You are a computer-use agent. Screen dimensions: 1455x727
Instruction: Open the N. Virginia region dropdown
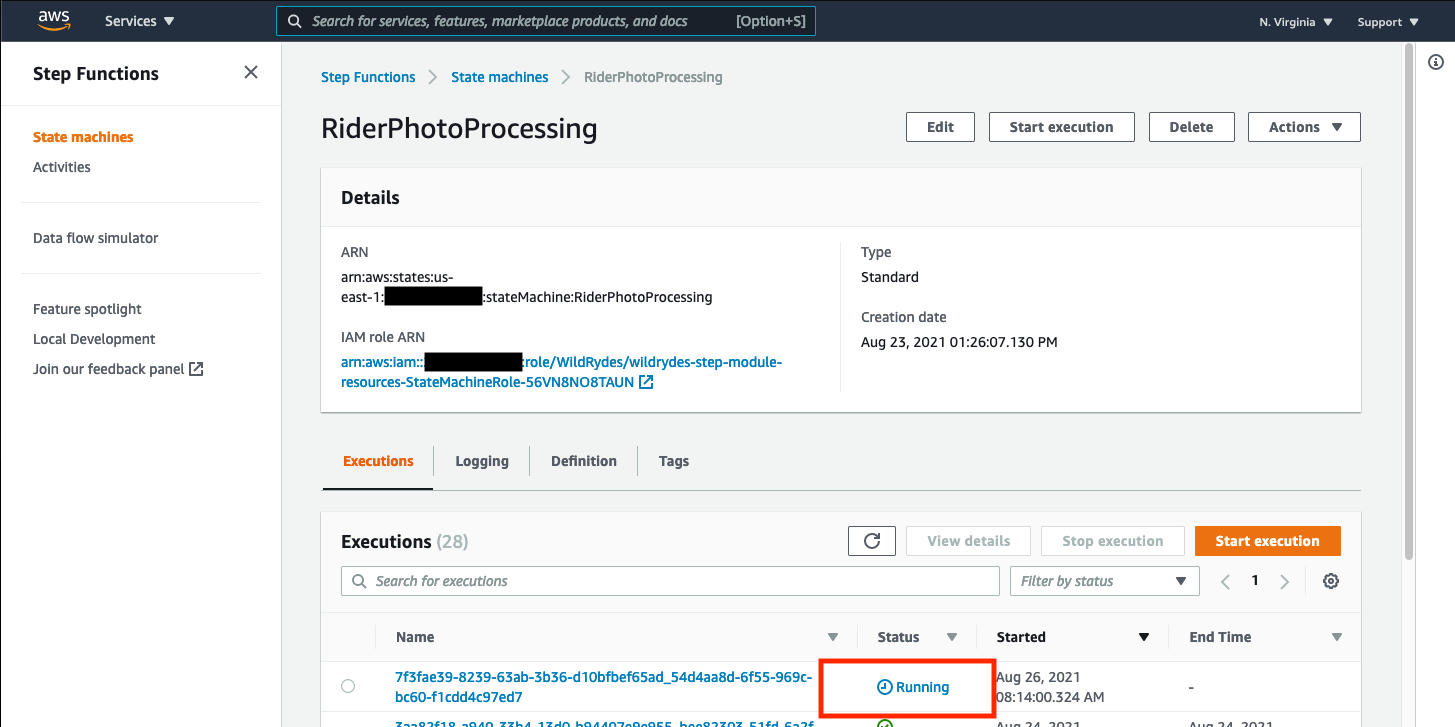point(1296,22)
